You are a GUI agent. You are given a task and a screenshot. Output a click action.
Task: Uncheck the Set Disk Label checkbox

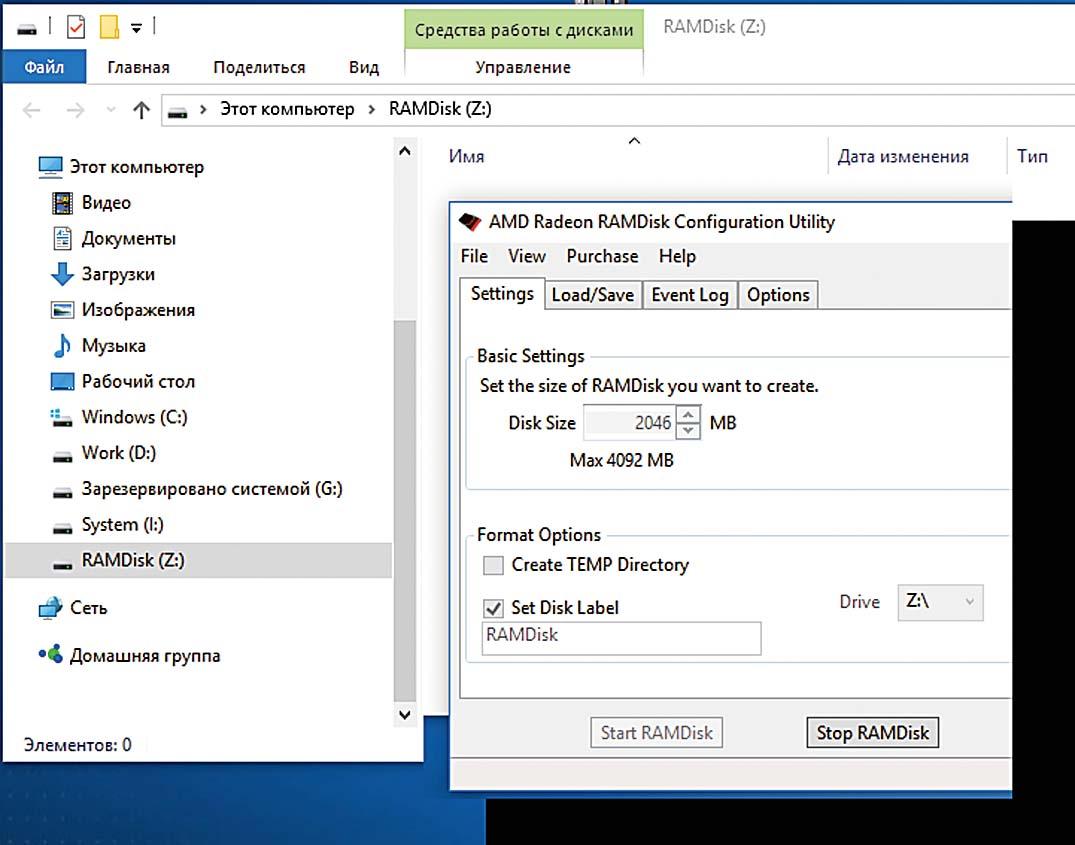pyautogui.click(x=493, y=608)
